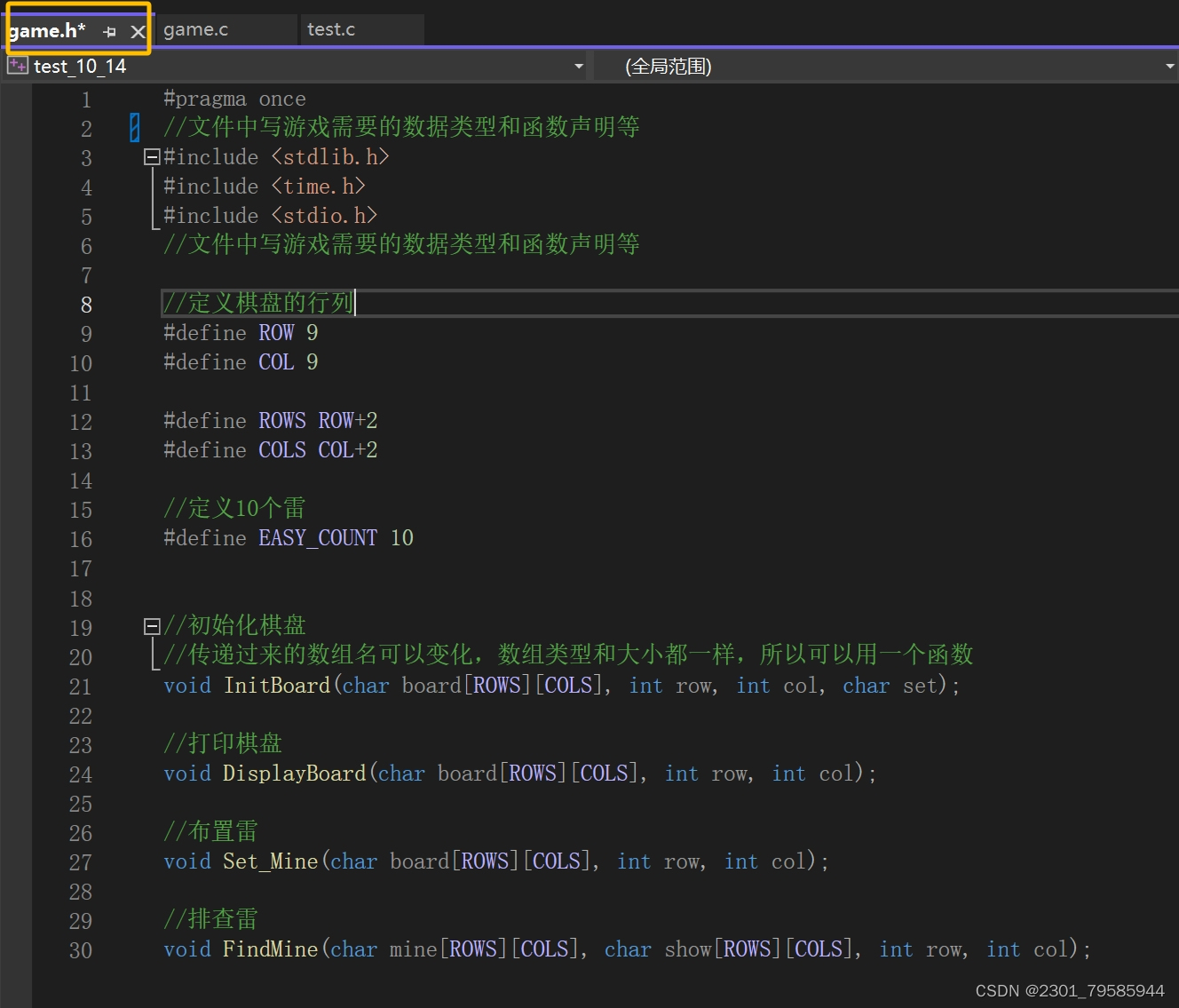Open the test_10_14 project dropdown
The height and width of the screenshot is (1008, 1179).
tap(579, 67)
